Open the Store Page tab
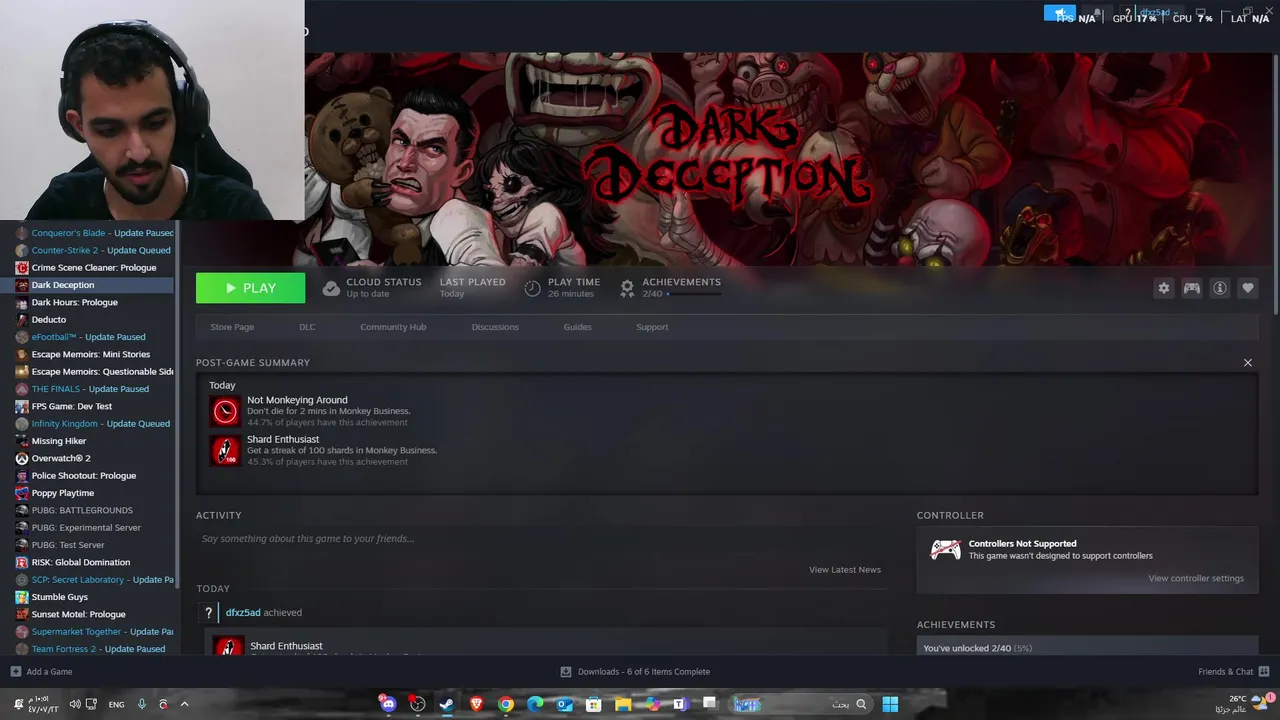The image size is (1280, 720). (232, 327)
